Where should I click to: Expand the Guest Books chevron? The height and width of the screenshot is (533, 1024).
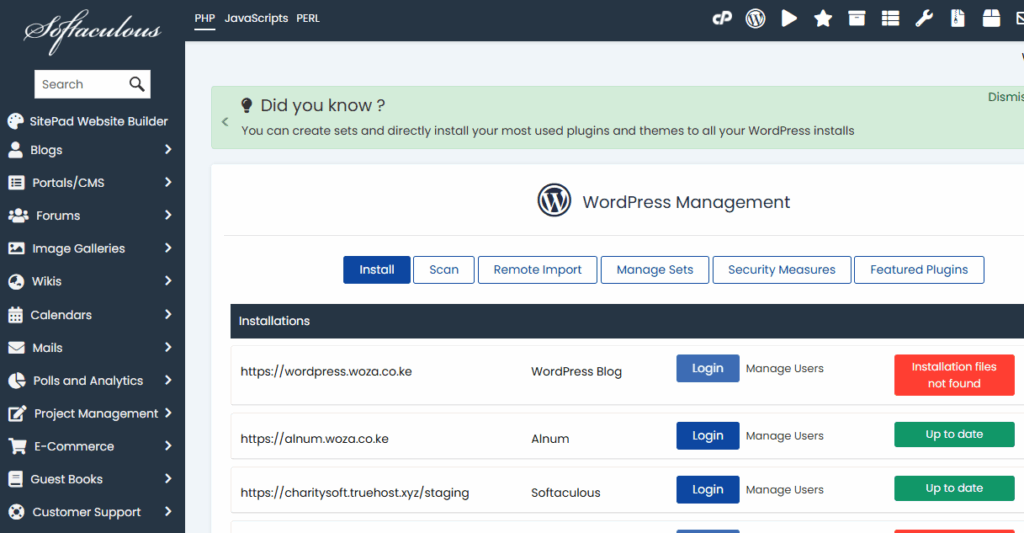tap(168, 479)
